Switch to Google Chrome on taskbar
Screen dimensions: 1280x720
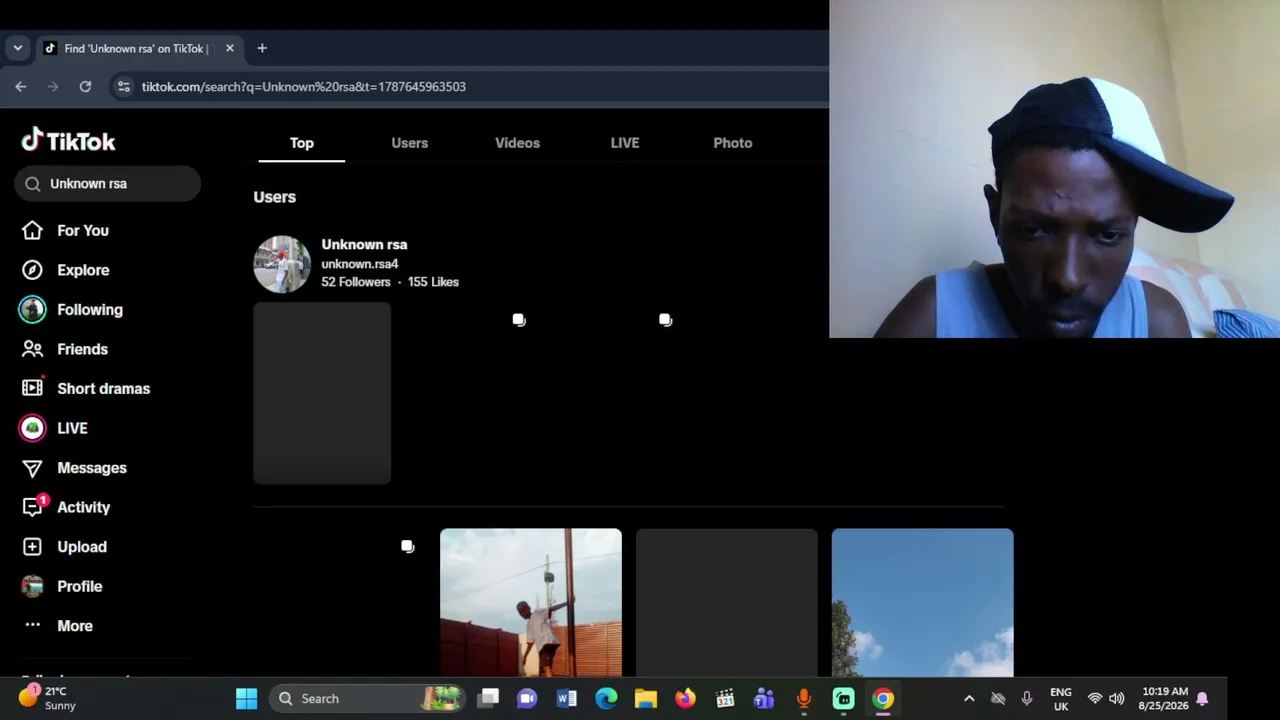click(x=883, y=699)
